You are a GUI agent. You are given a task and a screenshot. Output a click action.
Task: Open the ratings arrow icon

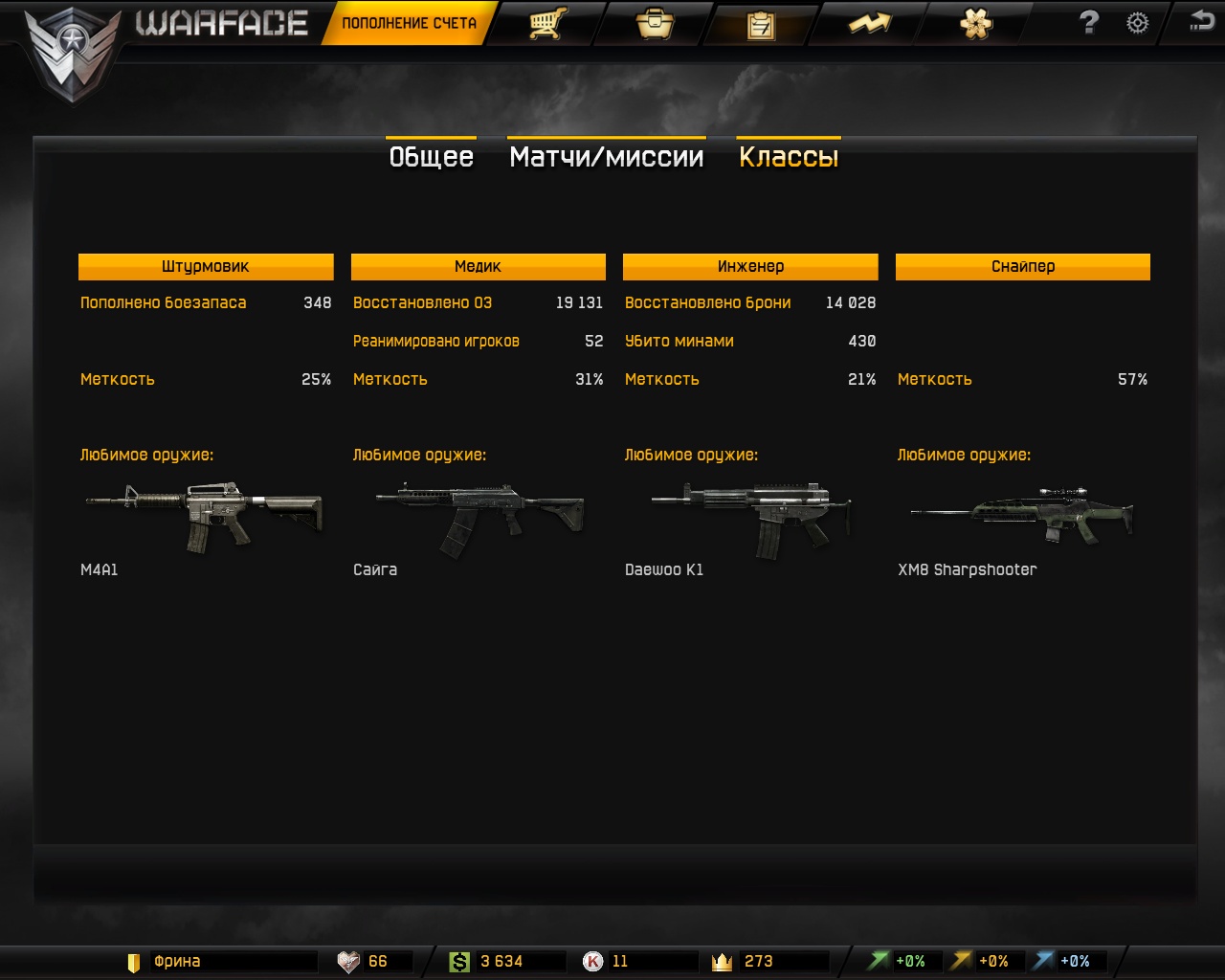(x=870, y=24)
